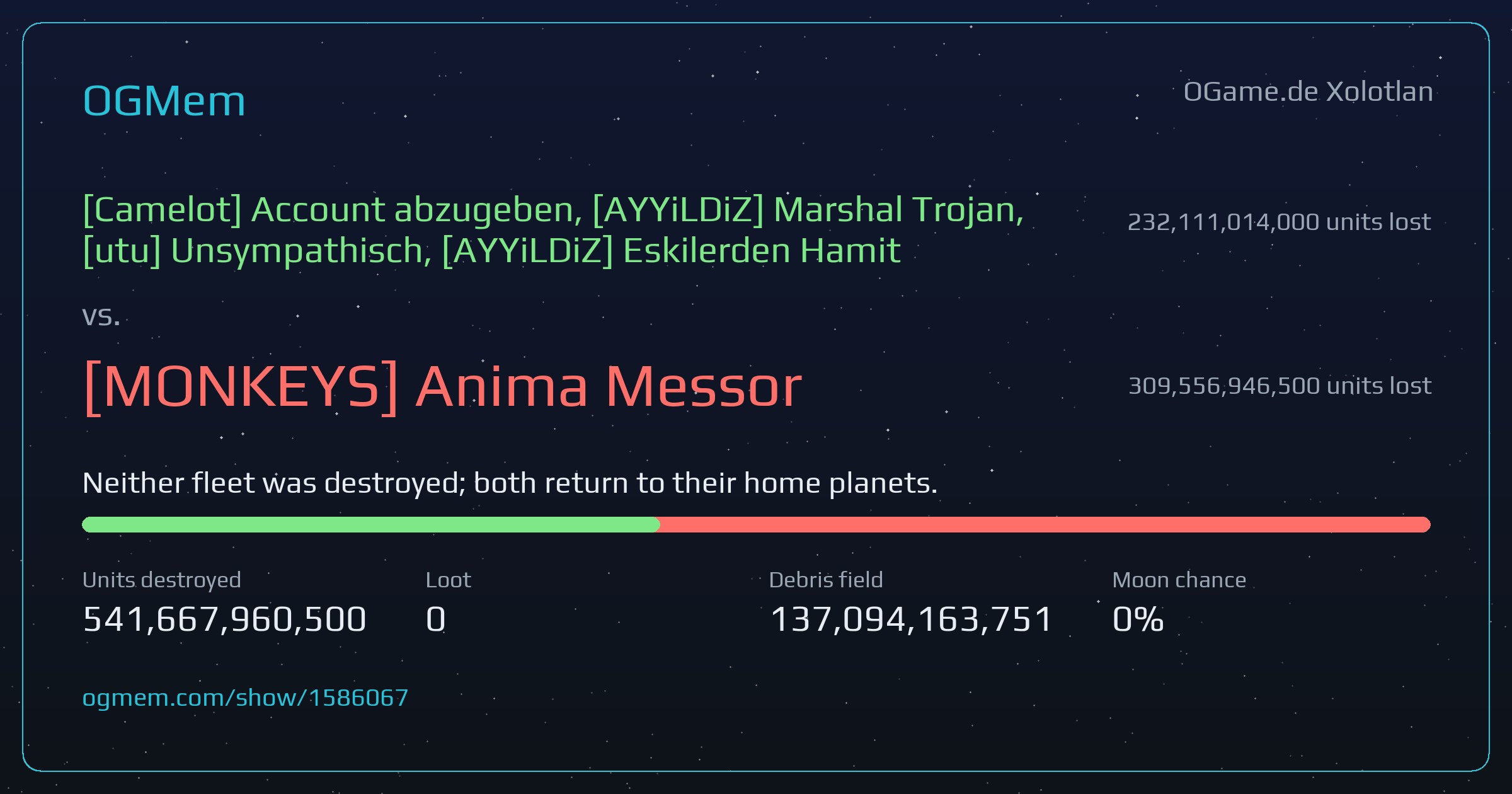Select the Loot value of 0
Image resolution: width=1512 pixels, height=794 pixels.
click(436, 619)
